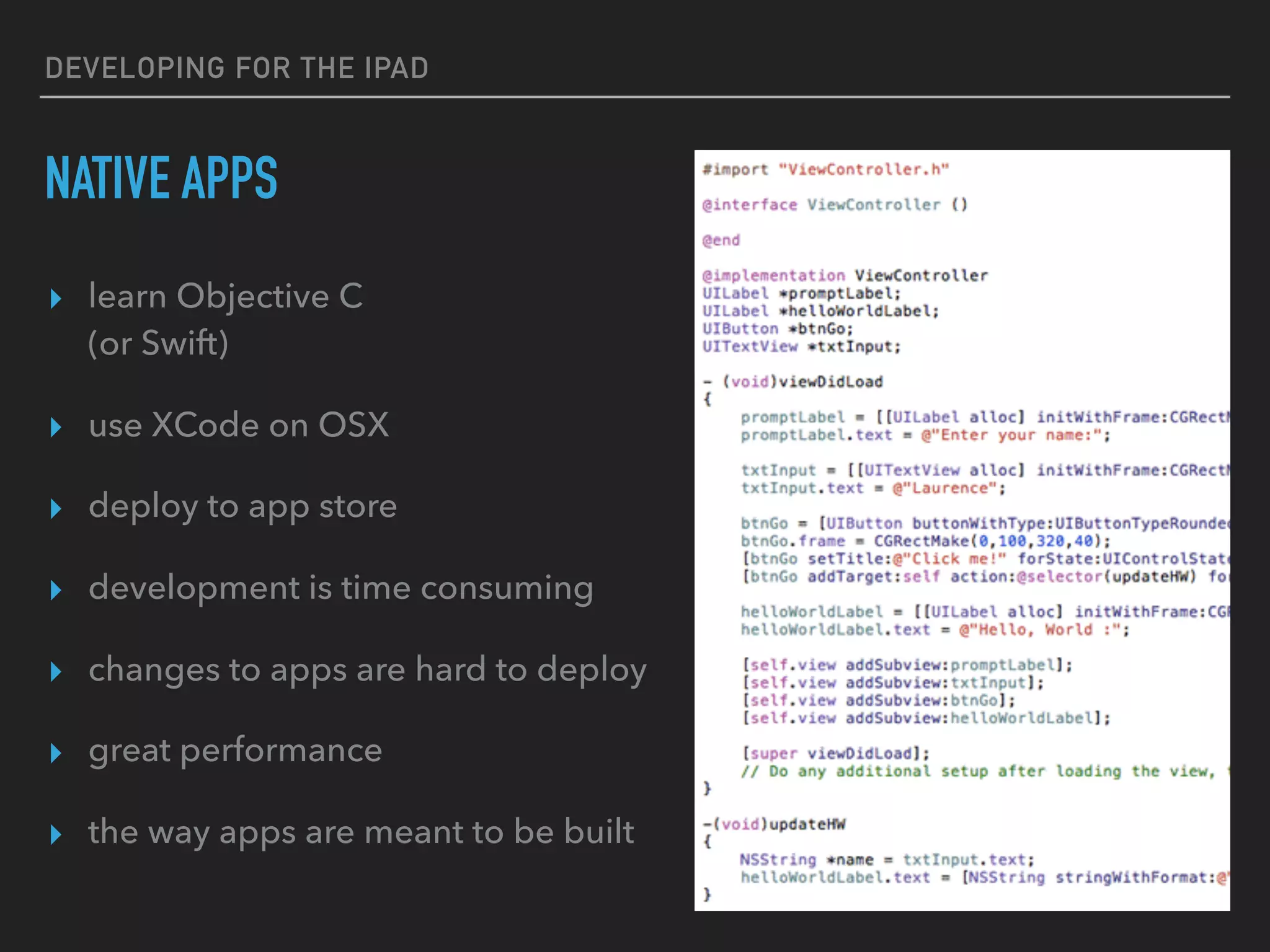Click the btnGo buttonWithType:UIButtonTypeRounded line
The height and width of the screenshot is (952, 1270).
(x=985, y=524)
